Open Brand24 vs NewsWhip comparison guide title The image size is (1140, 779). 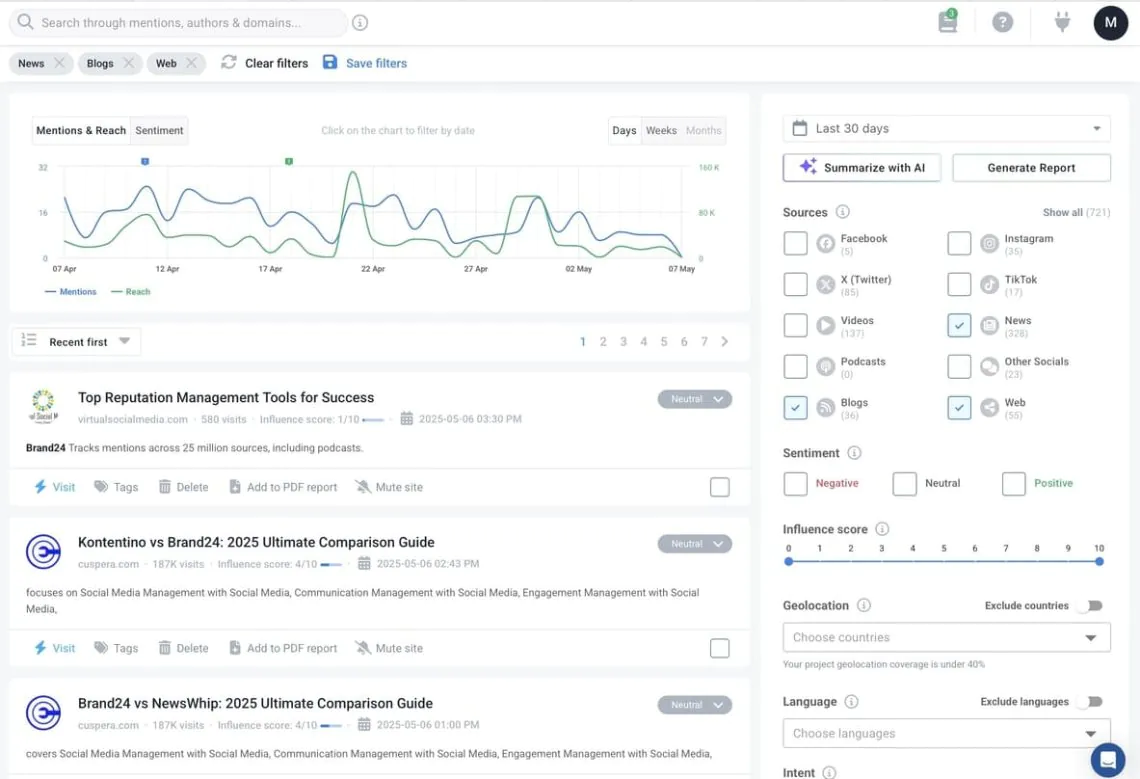click(x=255, y=703)
